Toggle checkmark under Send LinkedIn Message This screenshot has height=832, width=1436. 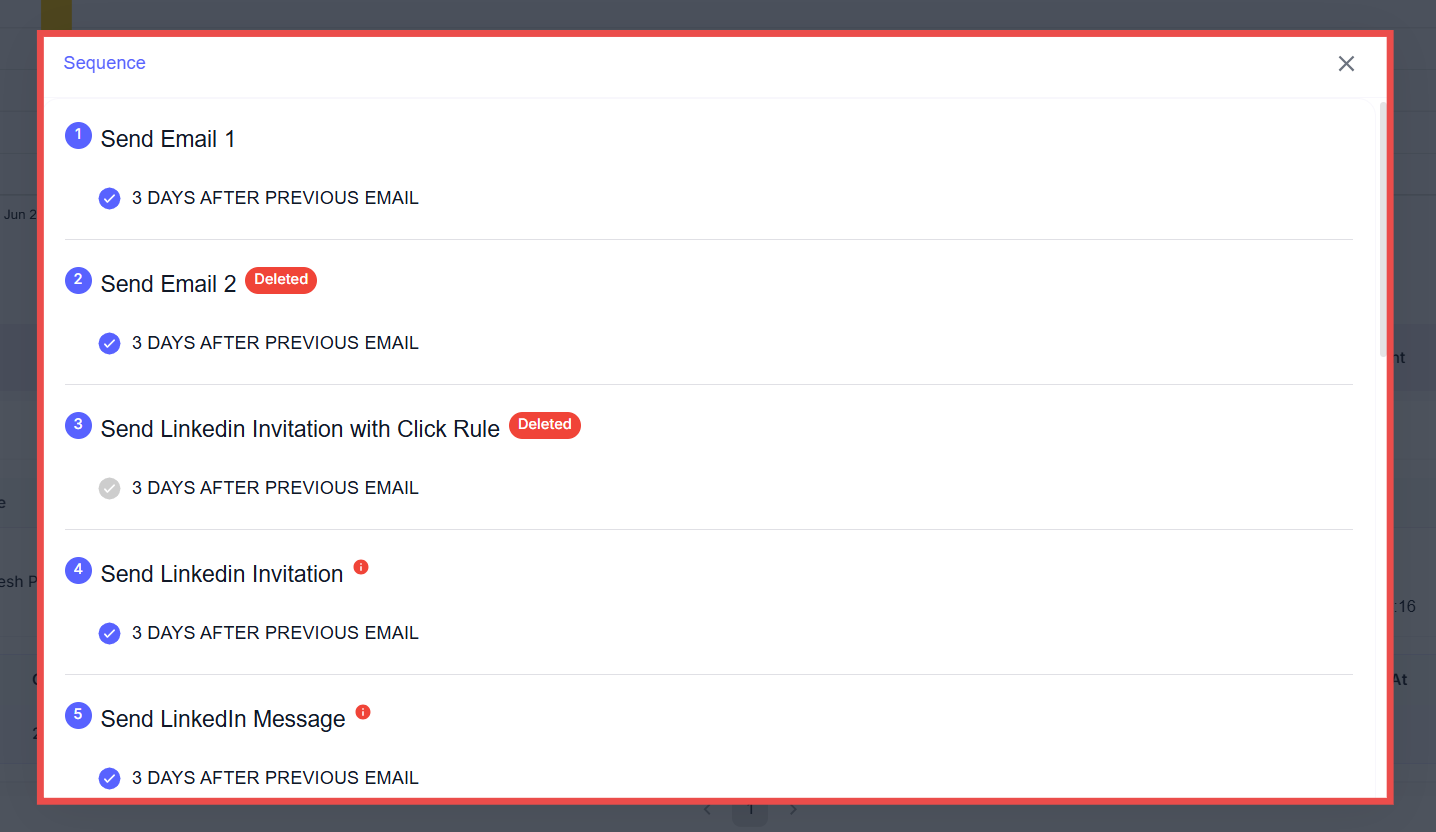point(110,778)
